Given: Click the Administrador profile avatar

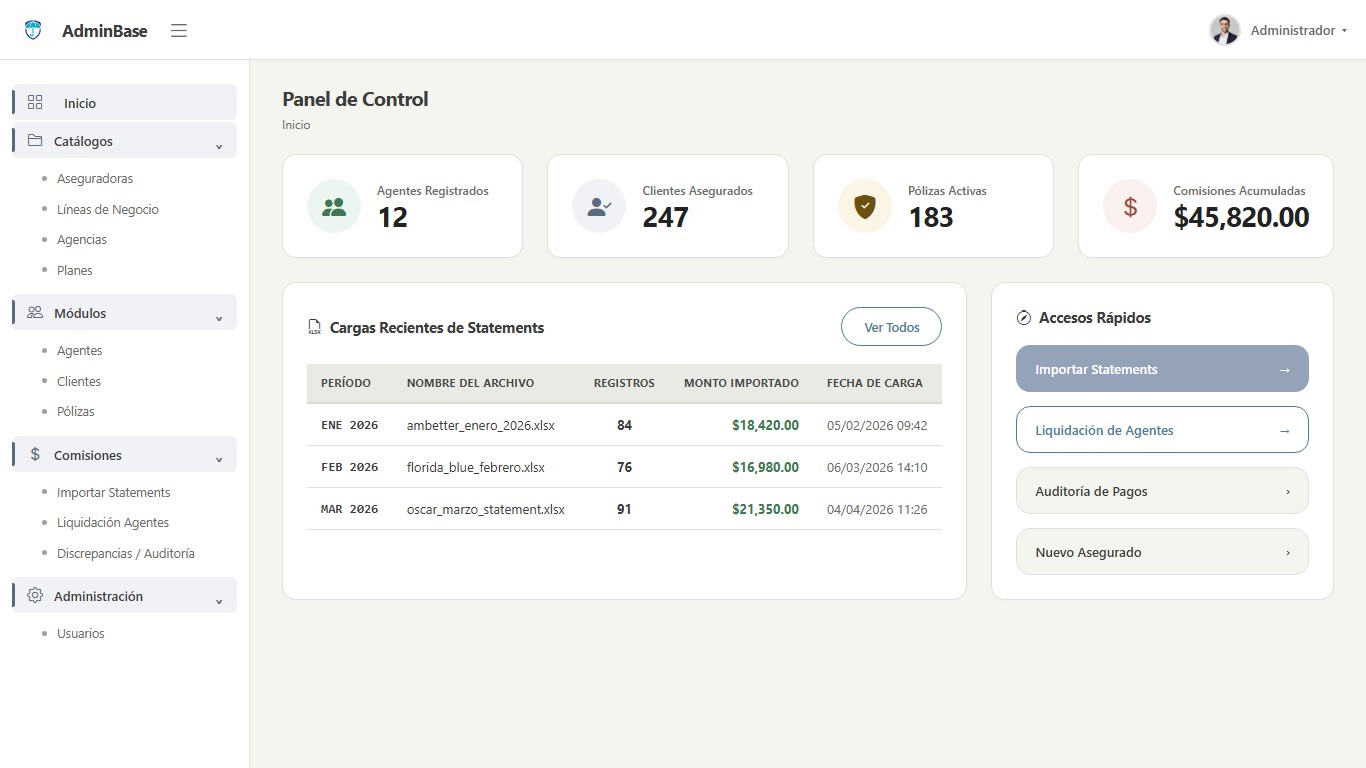Looking at the screenshot, I should [1224, 30].
